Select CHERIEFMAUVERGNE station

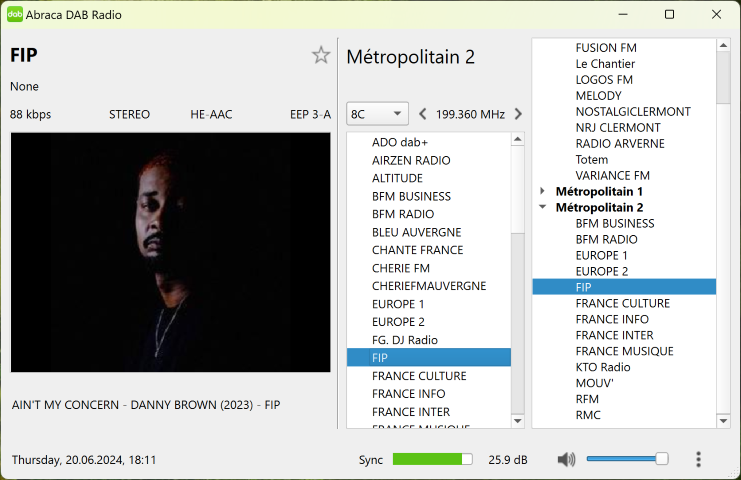click(x=429, y=286)
